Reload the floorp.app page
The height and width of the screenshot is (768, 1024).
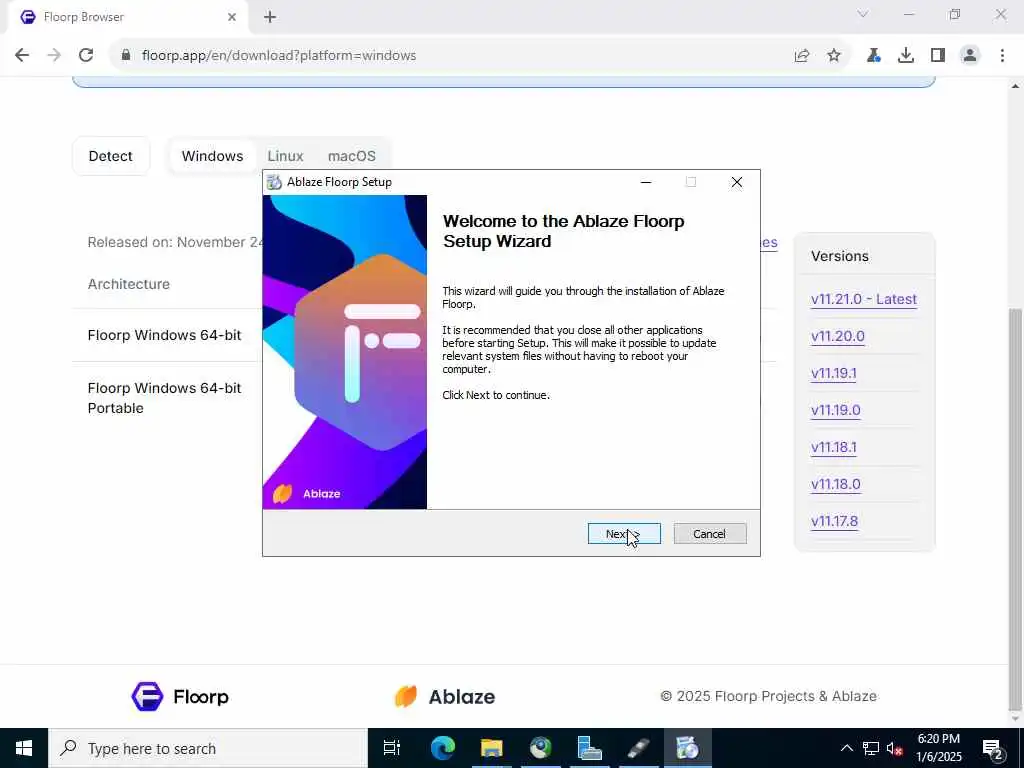[x=86, y=56]
